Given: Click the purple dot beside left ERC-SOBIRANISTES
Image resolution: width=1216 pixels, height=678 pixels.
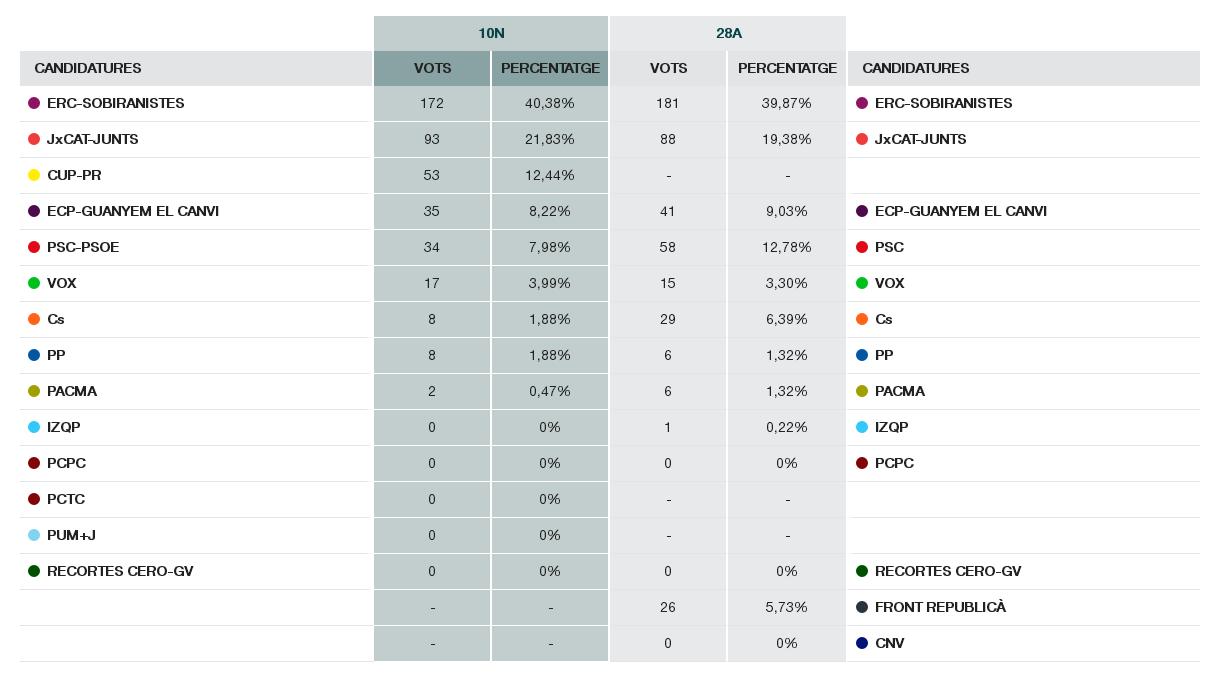Looking at the screenshot, I should [x=34, y=103].
